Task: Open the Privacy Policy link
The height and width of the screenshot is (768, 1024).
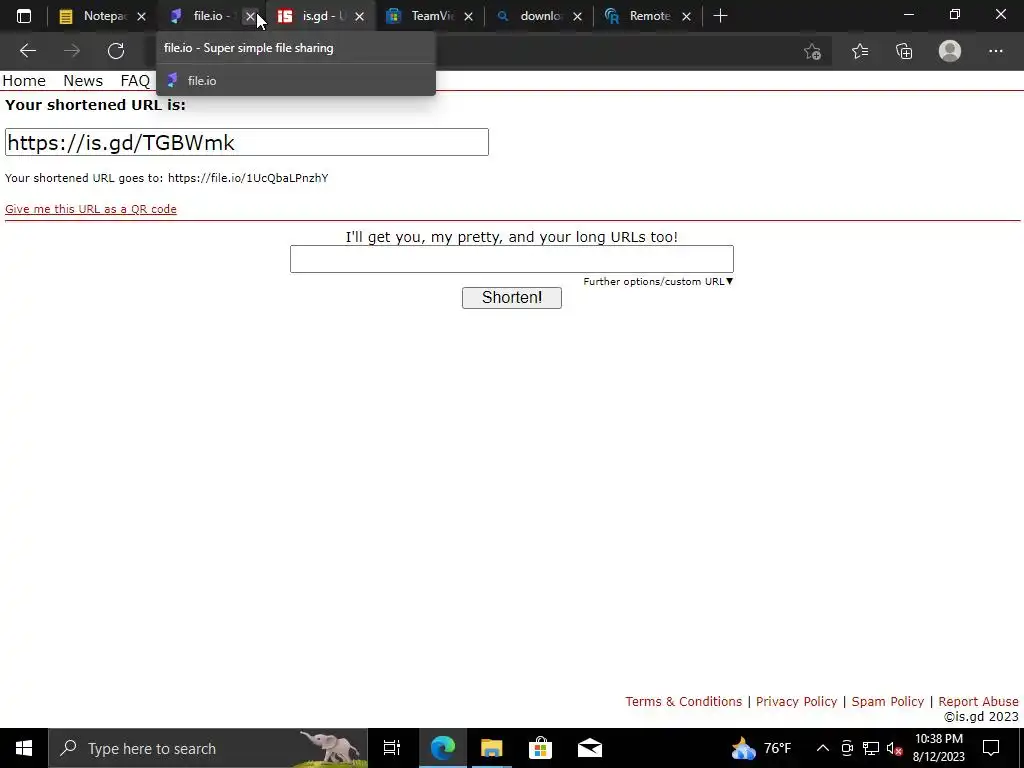Action: click(797, 701)
